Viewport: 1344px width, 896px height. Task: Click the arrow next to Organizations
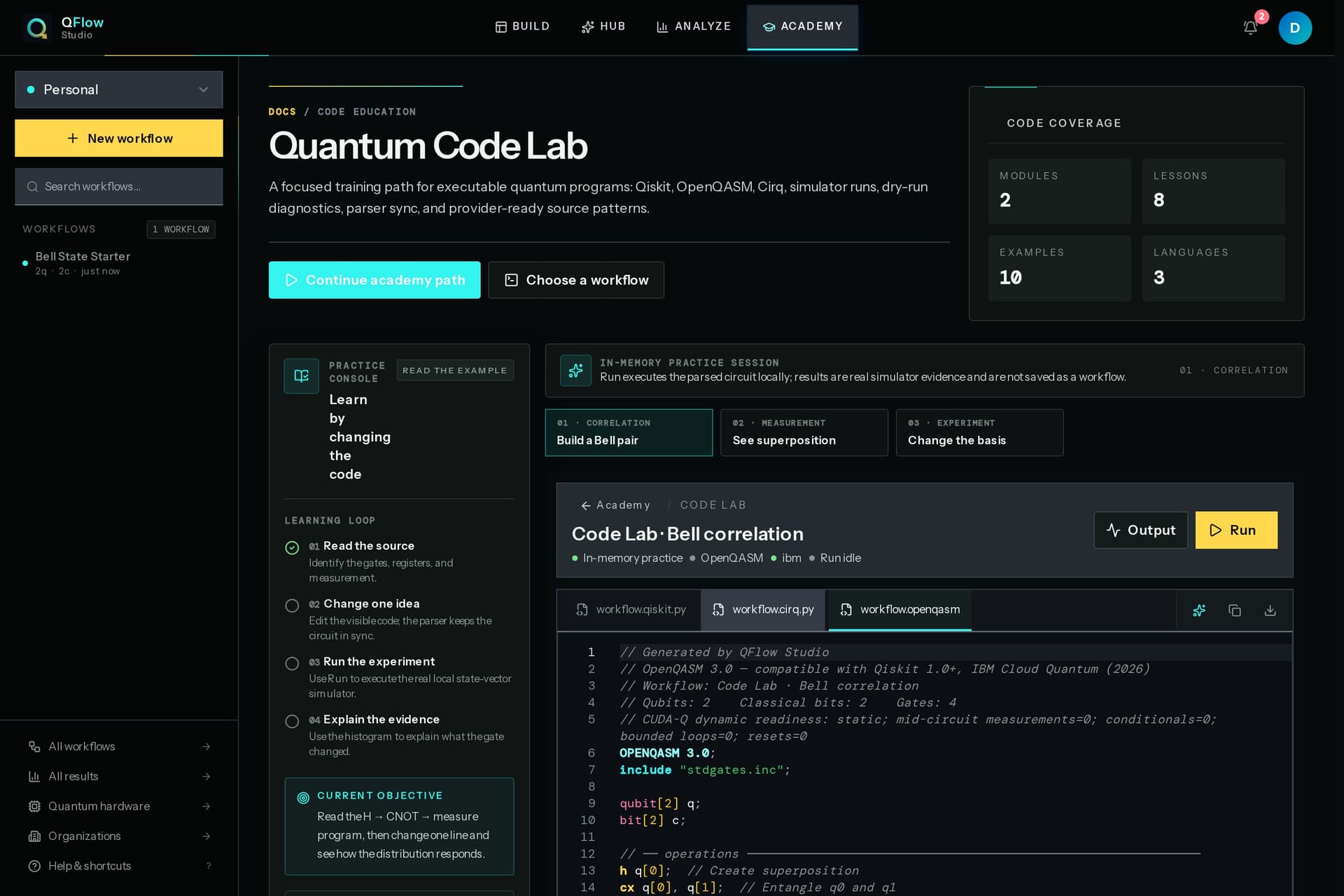[206, 836]
